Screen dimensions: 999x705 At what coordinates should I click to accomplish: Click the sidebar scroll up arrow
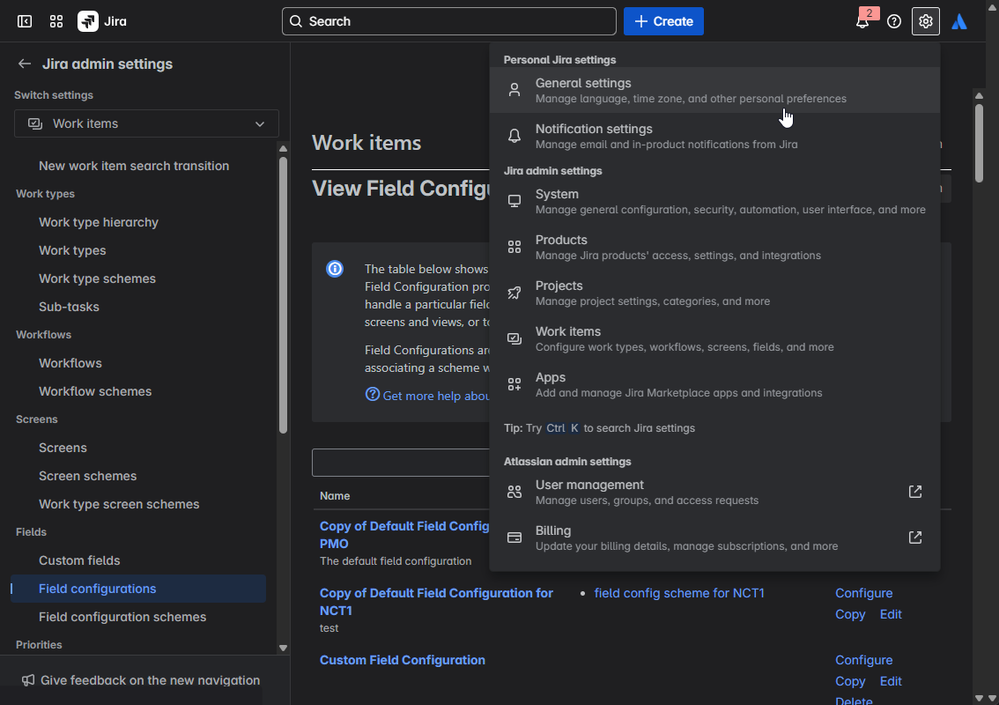(283, 148)
